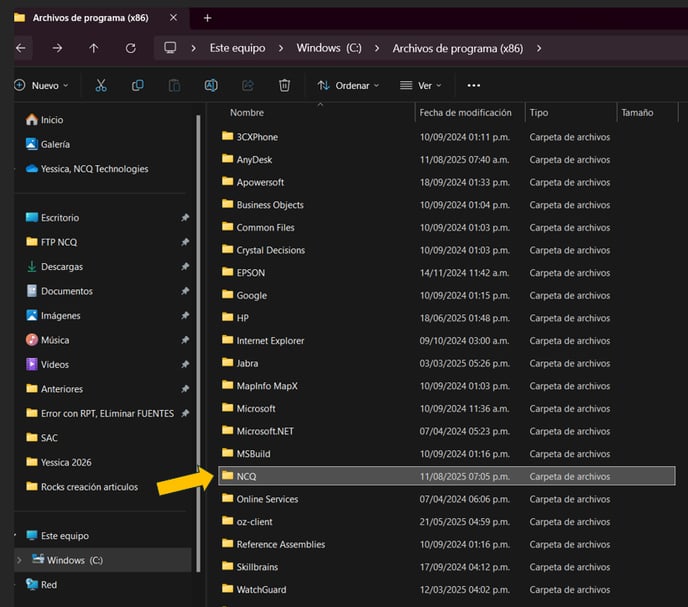
Task: Click the navigation pane scrollbar
Action: coord(198,342)
